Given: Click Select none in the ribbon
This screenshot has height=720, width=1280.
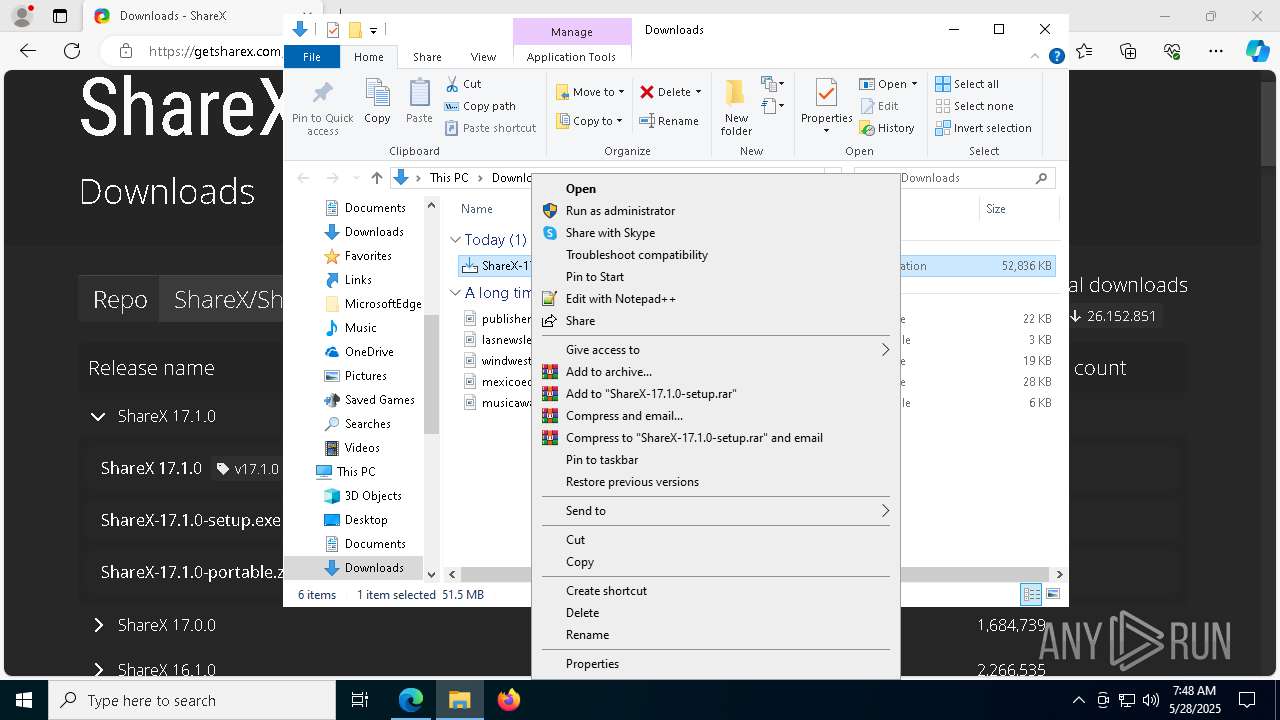Looking at the screenshot, I should [974, 106].
